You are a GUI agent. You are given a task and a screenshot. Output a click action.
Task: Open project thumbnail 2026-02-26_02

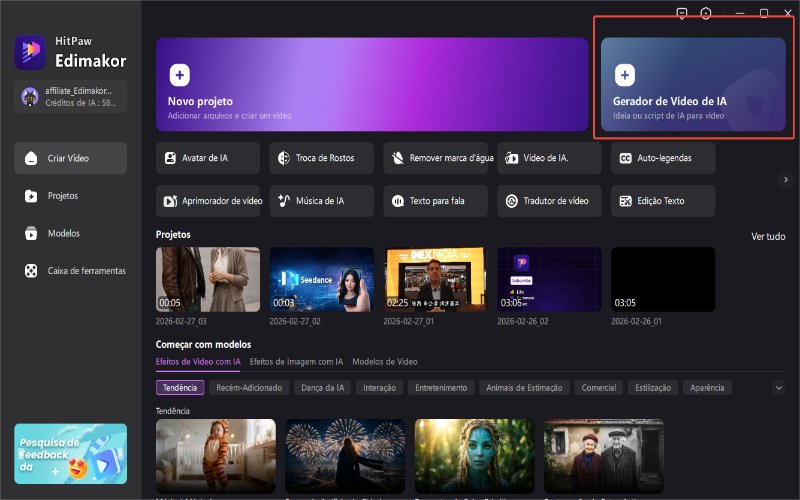549,280
